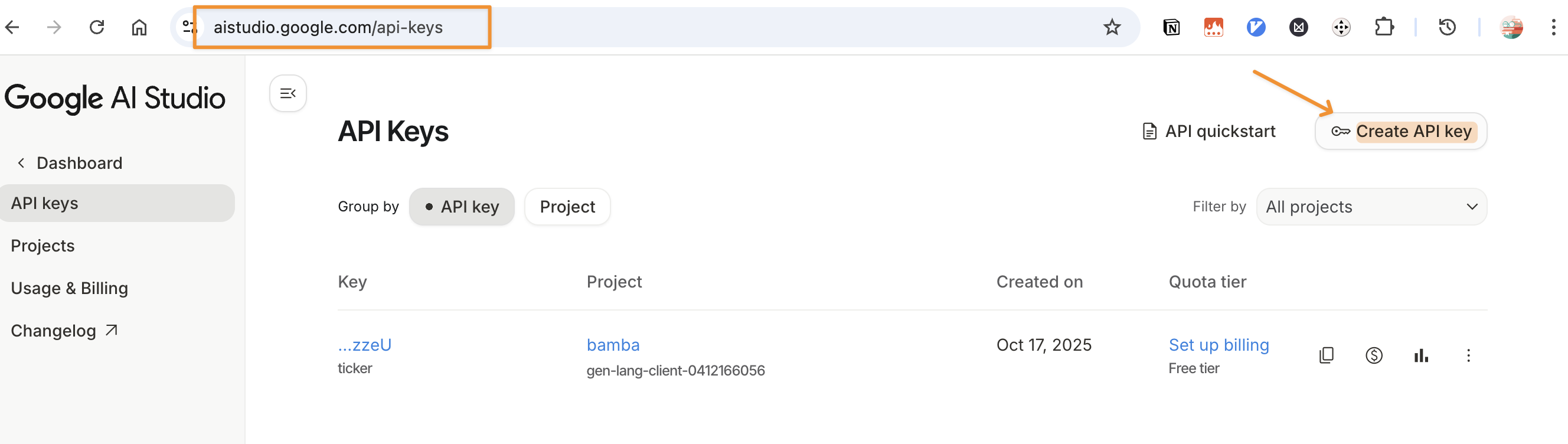
Task: Click the Create API key button
Action: (x=1400, y=132)
